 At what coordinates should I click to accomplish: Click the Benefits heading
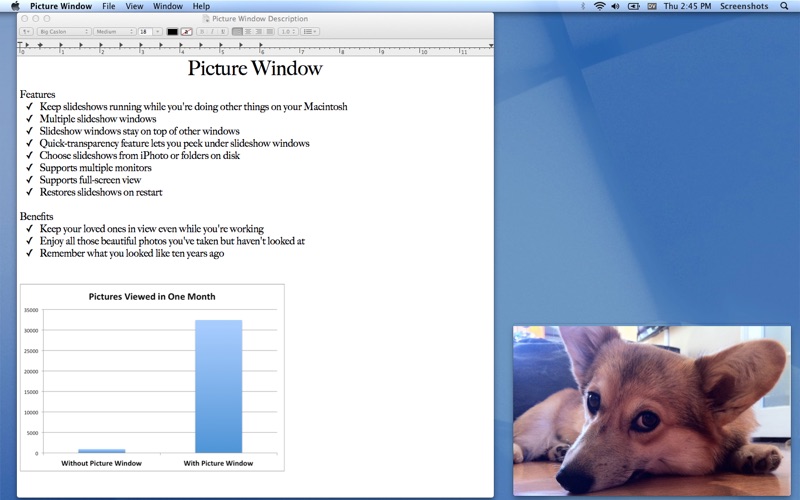pos(36,216)
